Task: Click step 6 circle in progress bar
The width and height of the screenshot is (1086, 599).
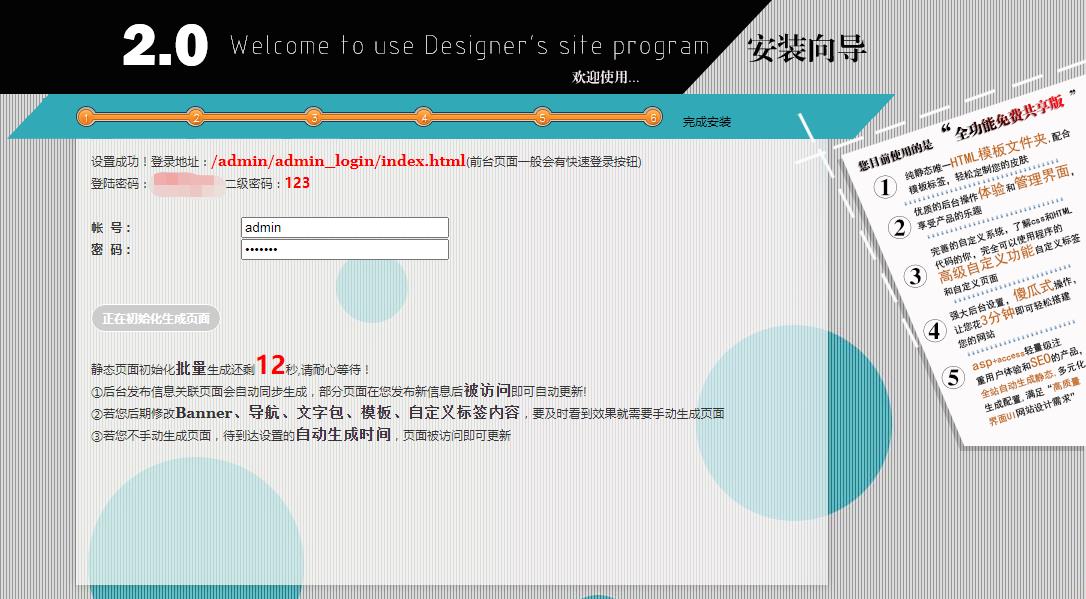Action: [x=652, y=118]
